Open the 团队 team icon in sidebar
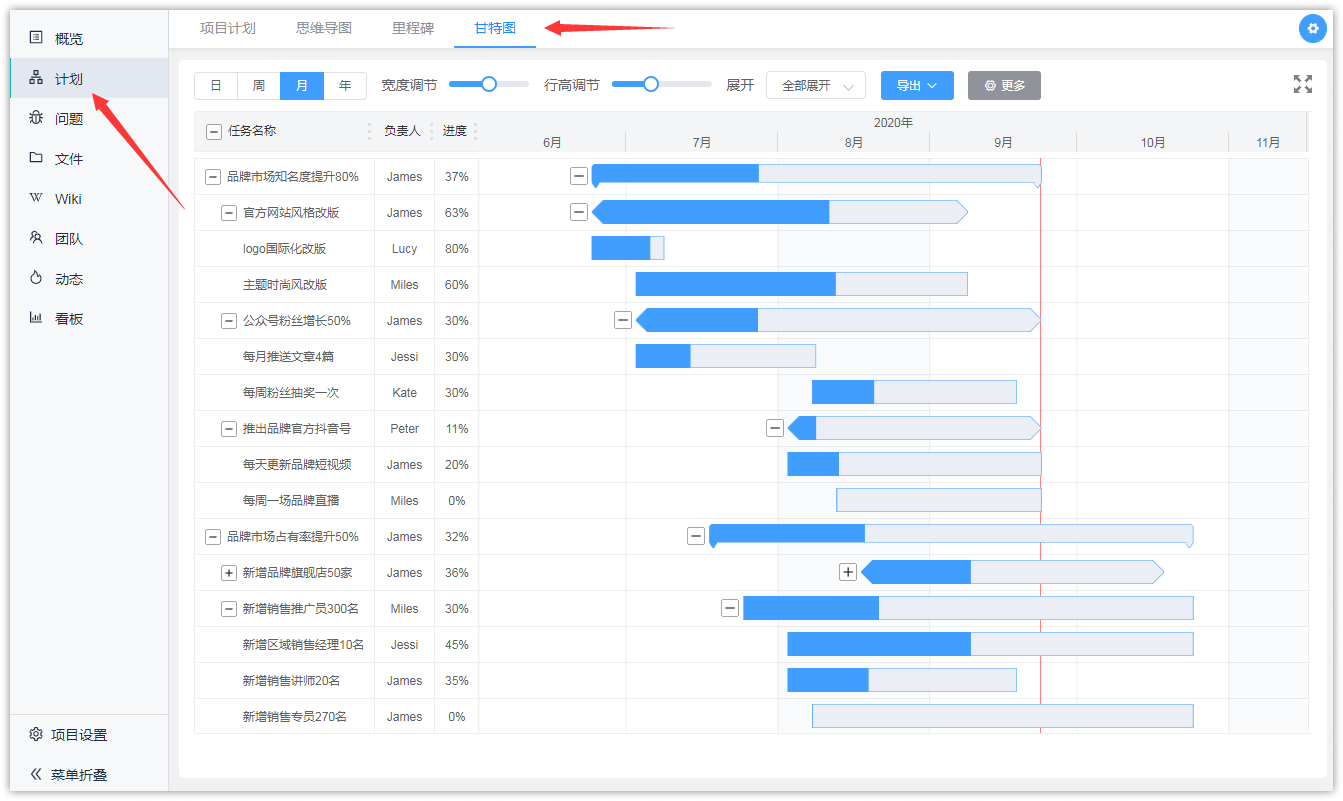This screenshot has width=1343, height=801. (x=36, y=238)
